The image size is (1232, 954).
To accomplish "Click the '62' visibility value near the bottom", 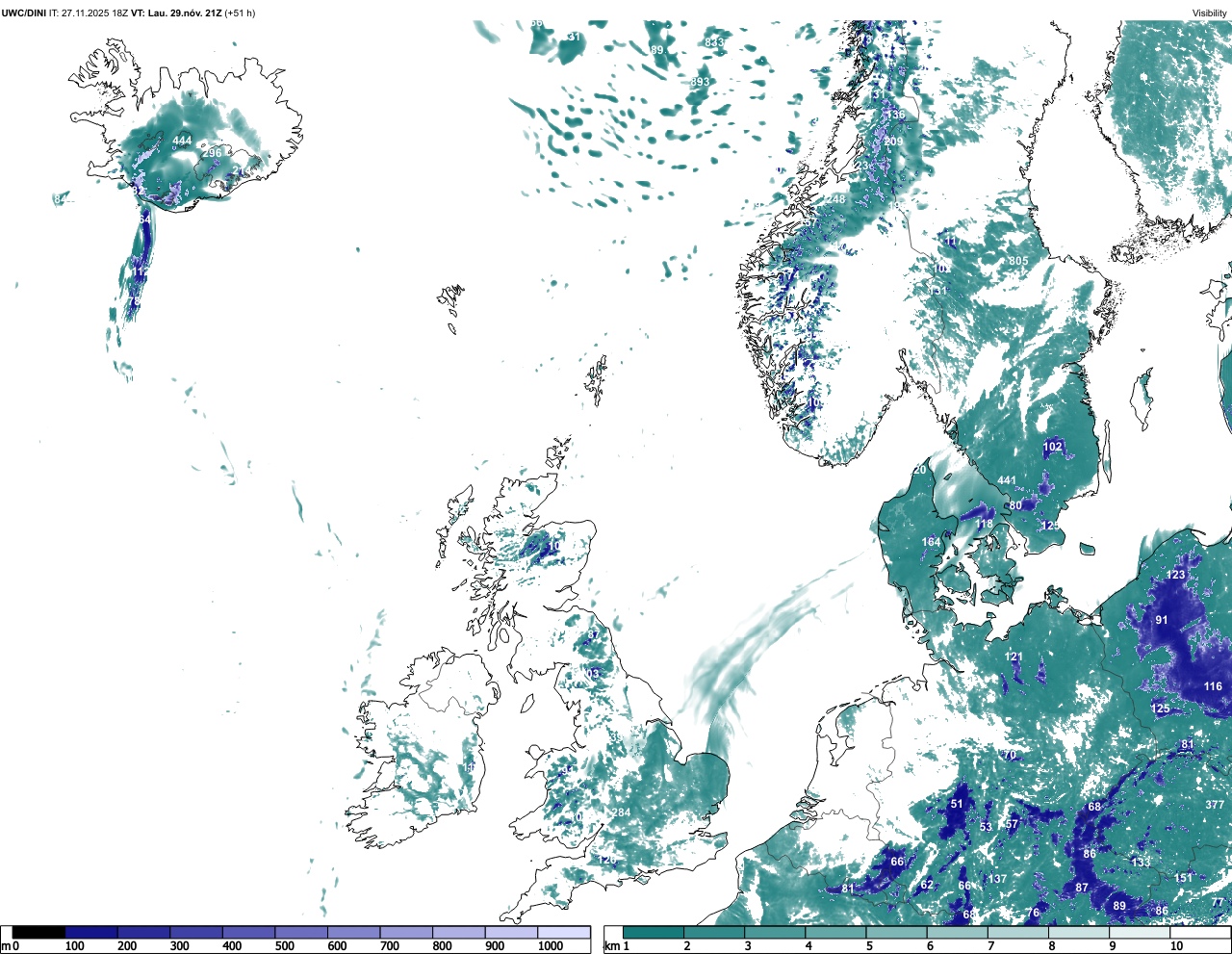I will [x=927, y=885].
